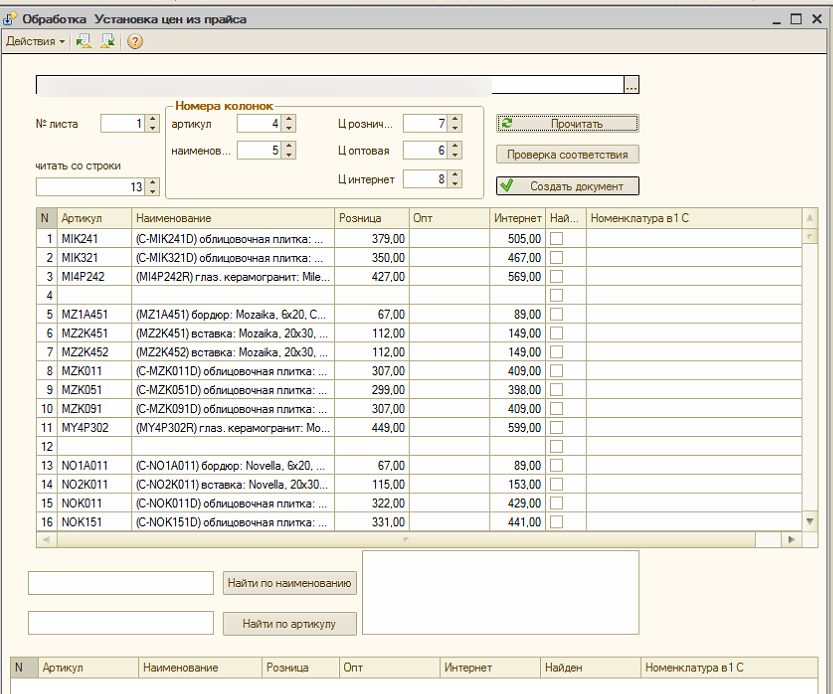
Task: Open help with the question mark icon
Action: (135, 41)
